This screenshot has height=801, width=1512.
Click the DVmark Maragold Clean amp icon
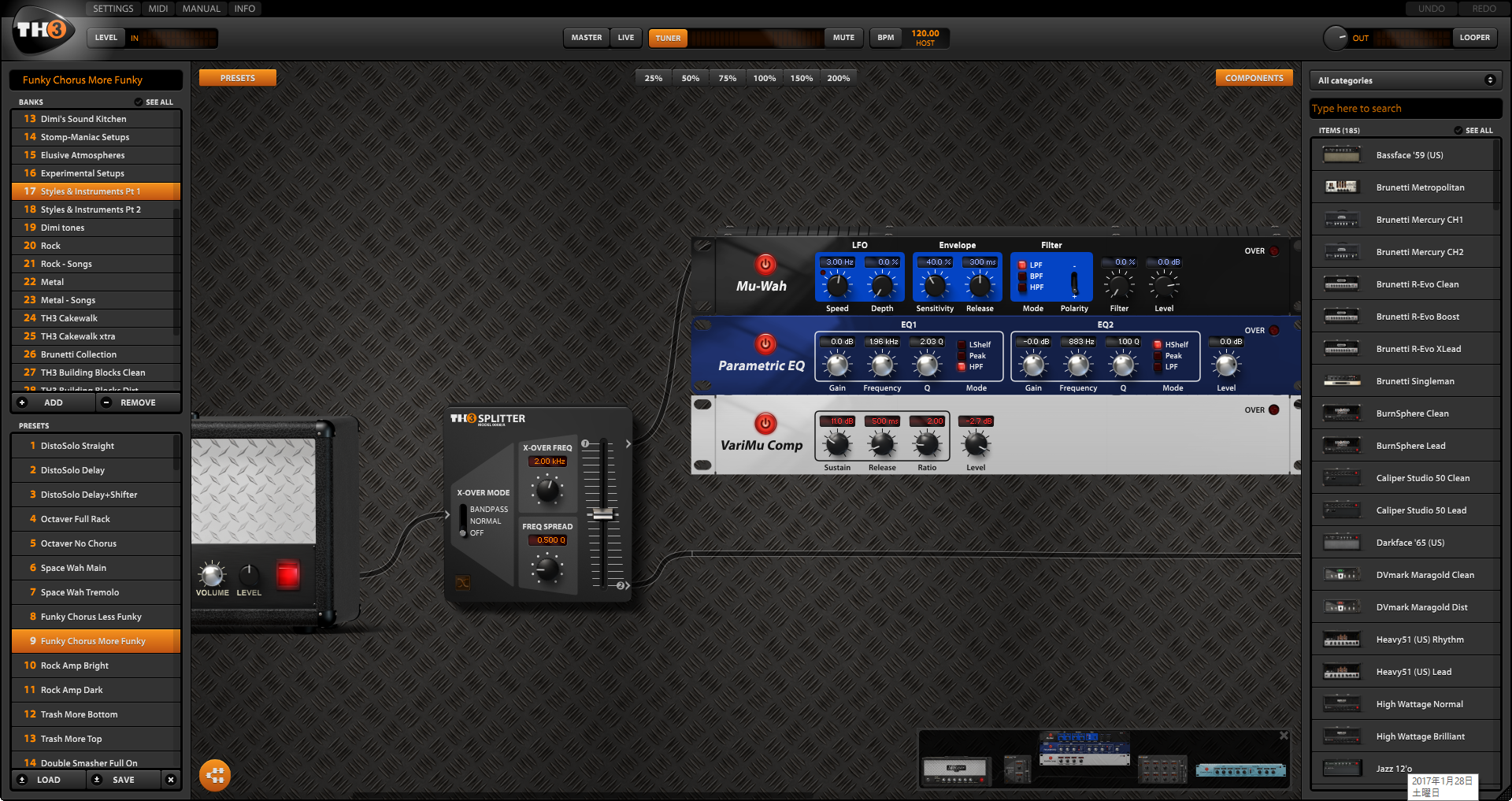point(1342,575)
